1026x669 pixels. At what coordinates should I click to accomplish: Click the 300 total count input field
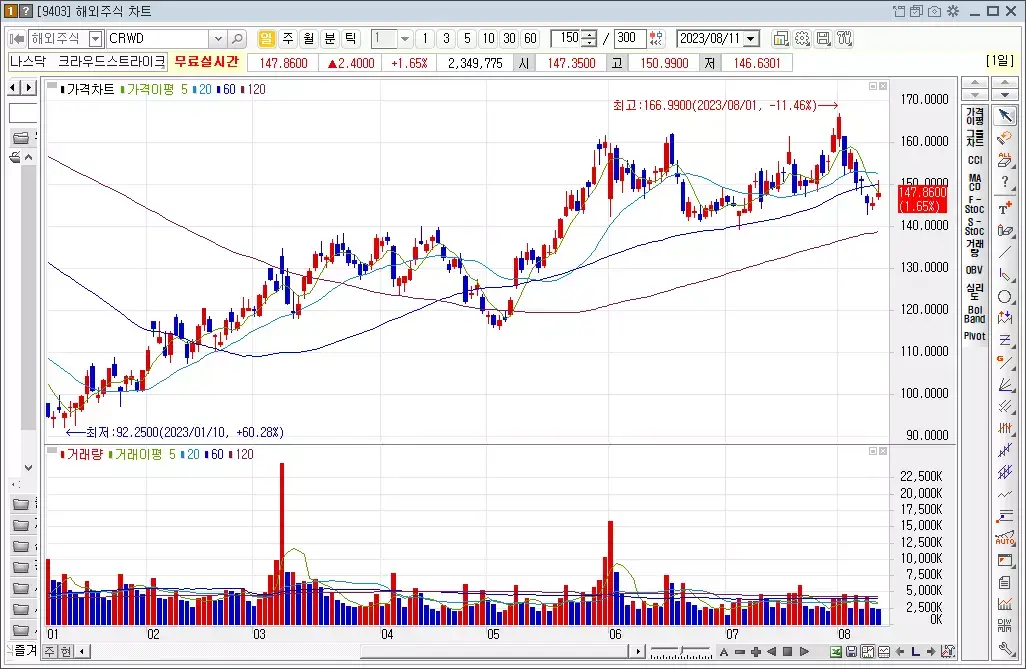(630, 39)
